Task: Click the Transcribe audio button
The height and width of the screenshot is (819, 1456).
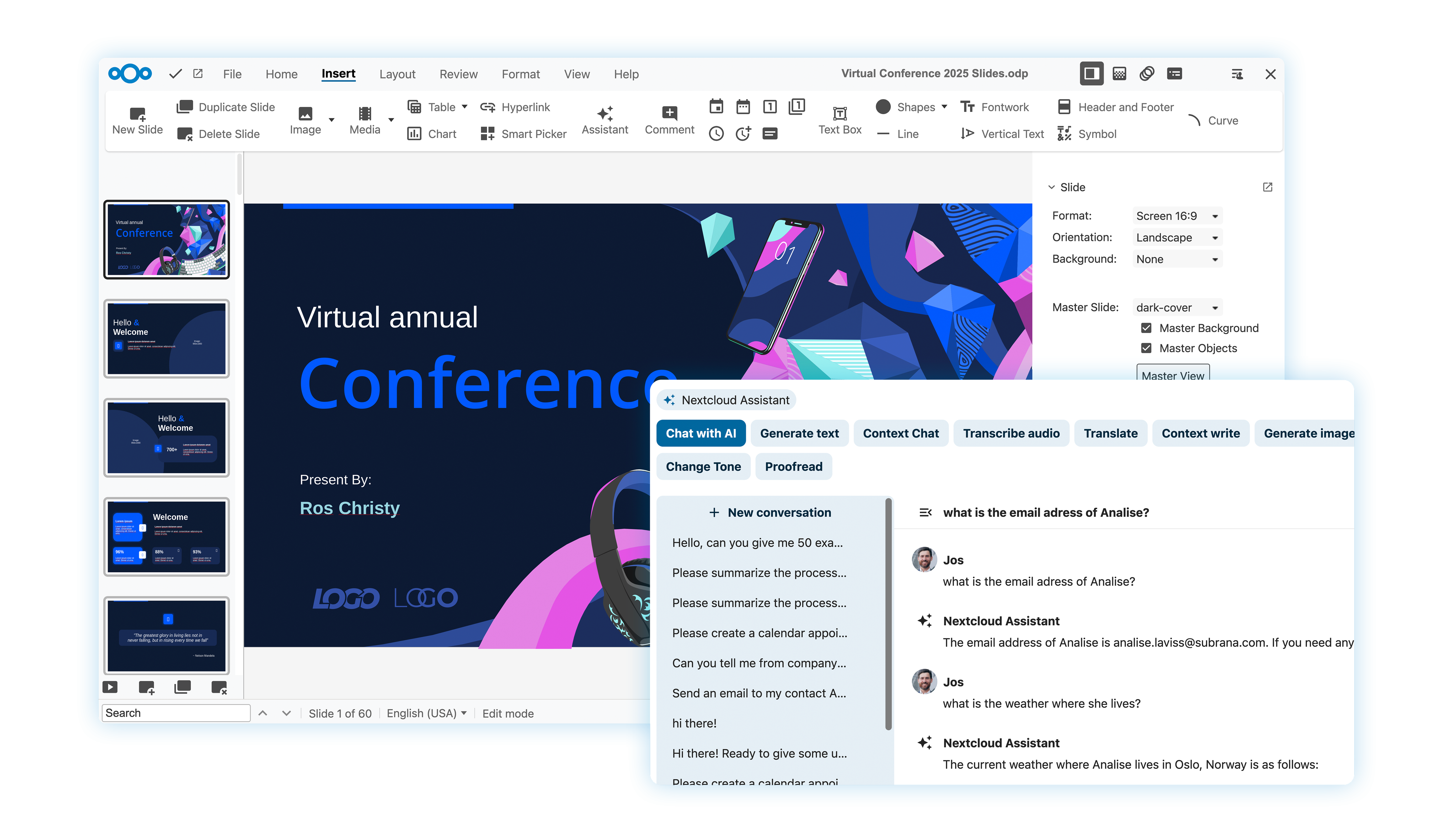Action: click(x=1011, y=434)
